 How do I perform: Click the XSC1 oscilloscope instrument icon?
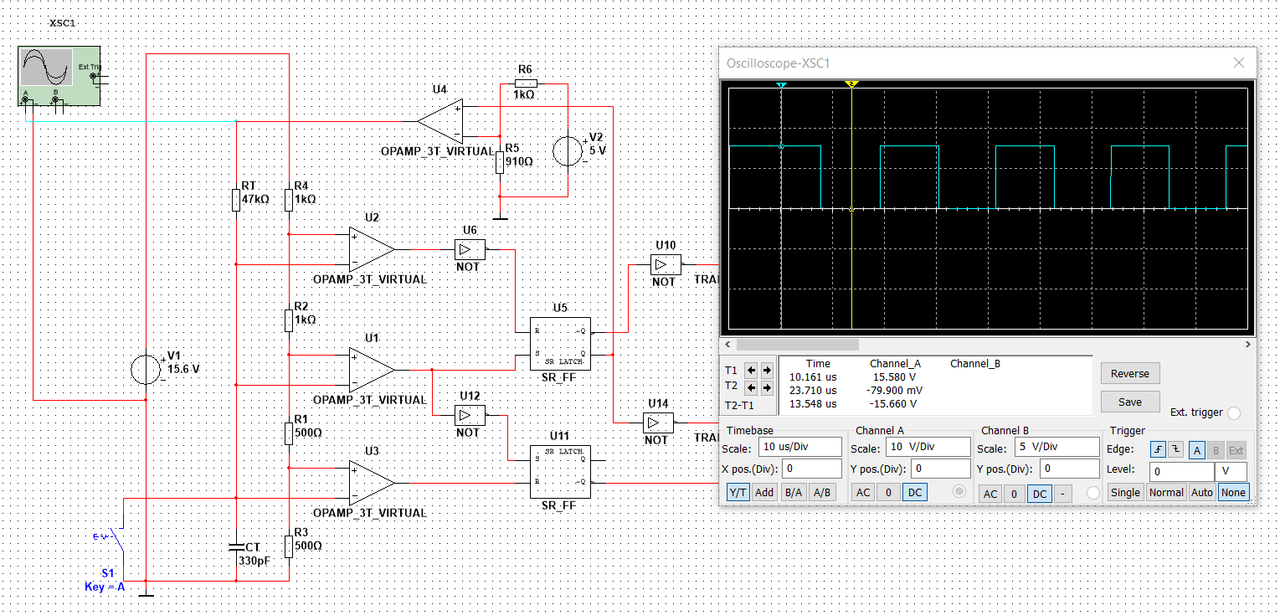coord(60,76)
